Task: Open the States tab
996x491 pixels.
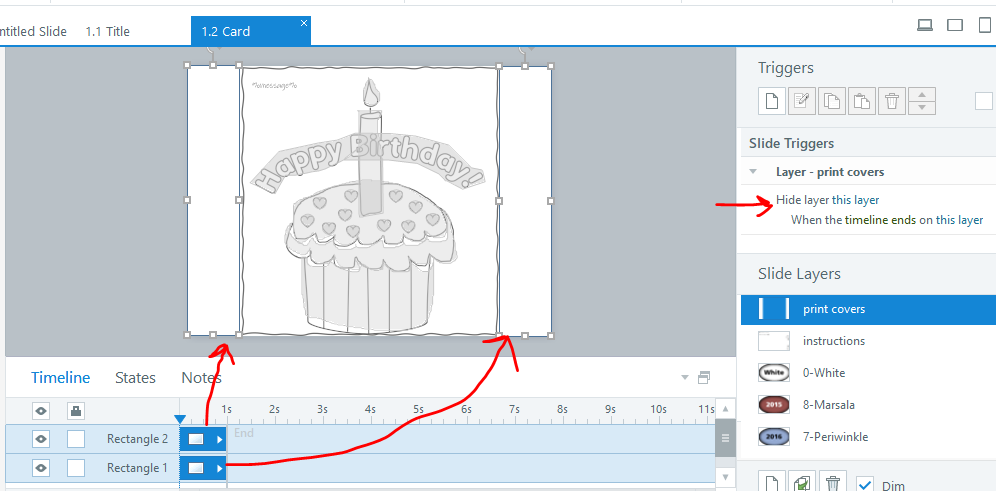Action: (135, 378)
